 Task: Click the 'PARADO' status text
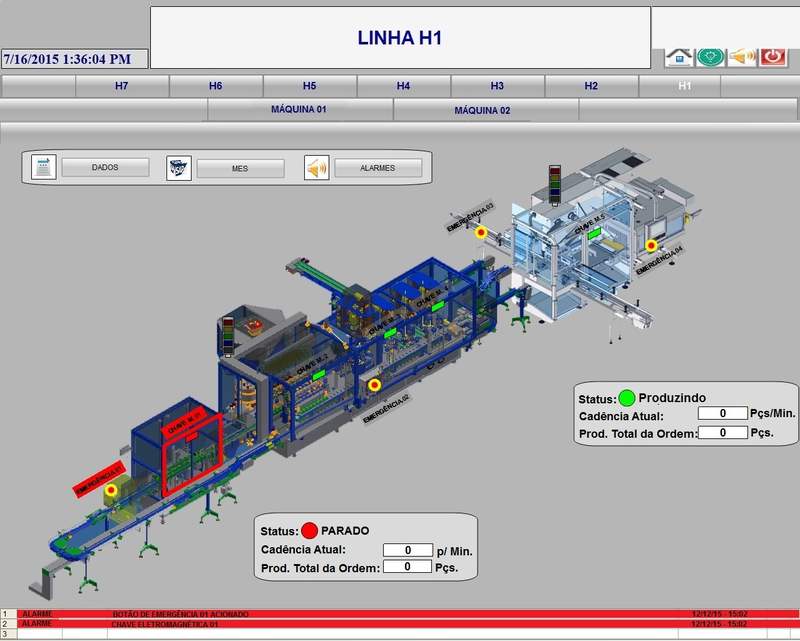[x=345, y=531]
